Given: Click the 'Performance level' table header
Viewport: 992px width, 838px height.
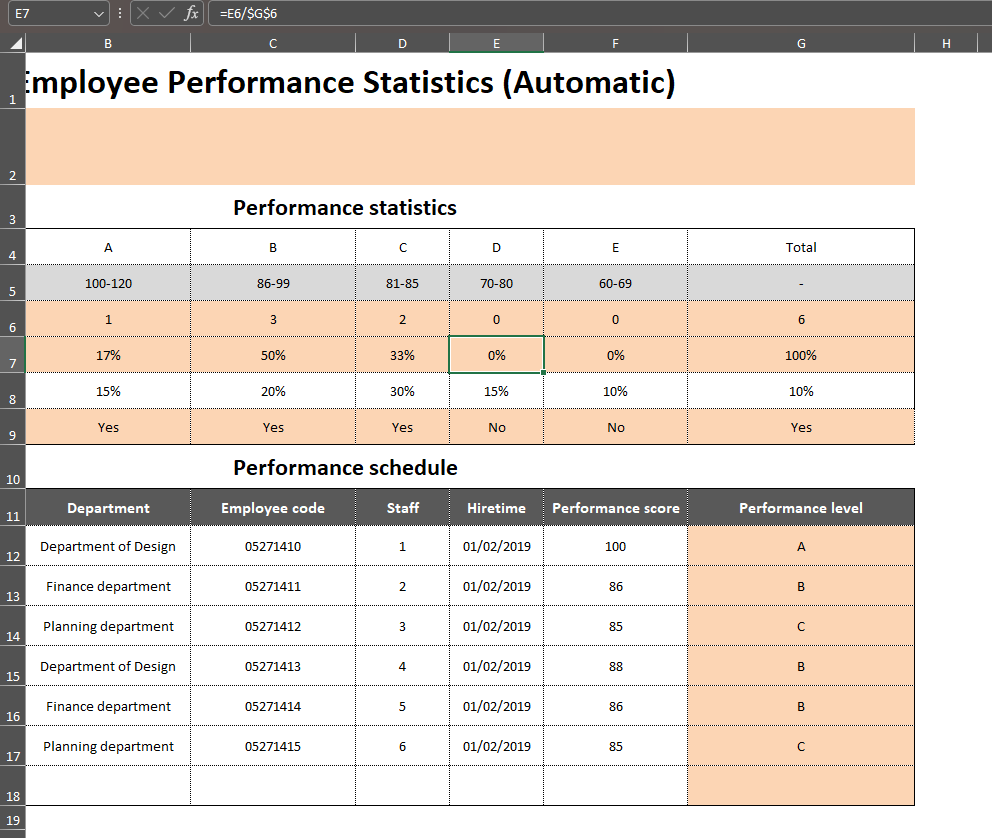Looking at the screenshot, I should coord(801,508).
